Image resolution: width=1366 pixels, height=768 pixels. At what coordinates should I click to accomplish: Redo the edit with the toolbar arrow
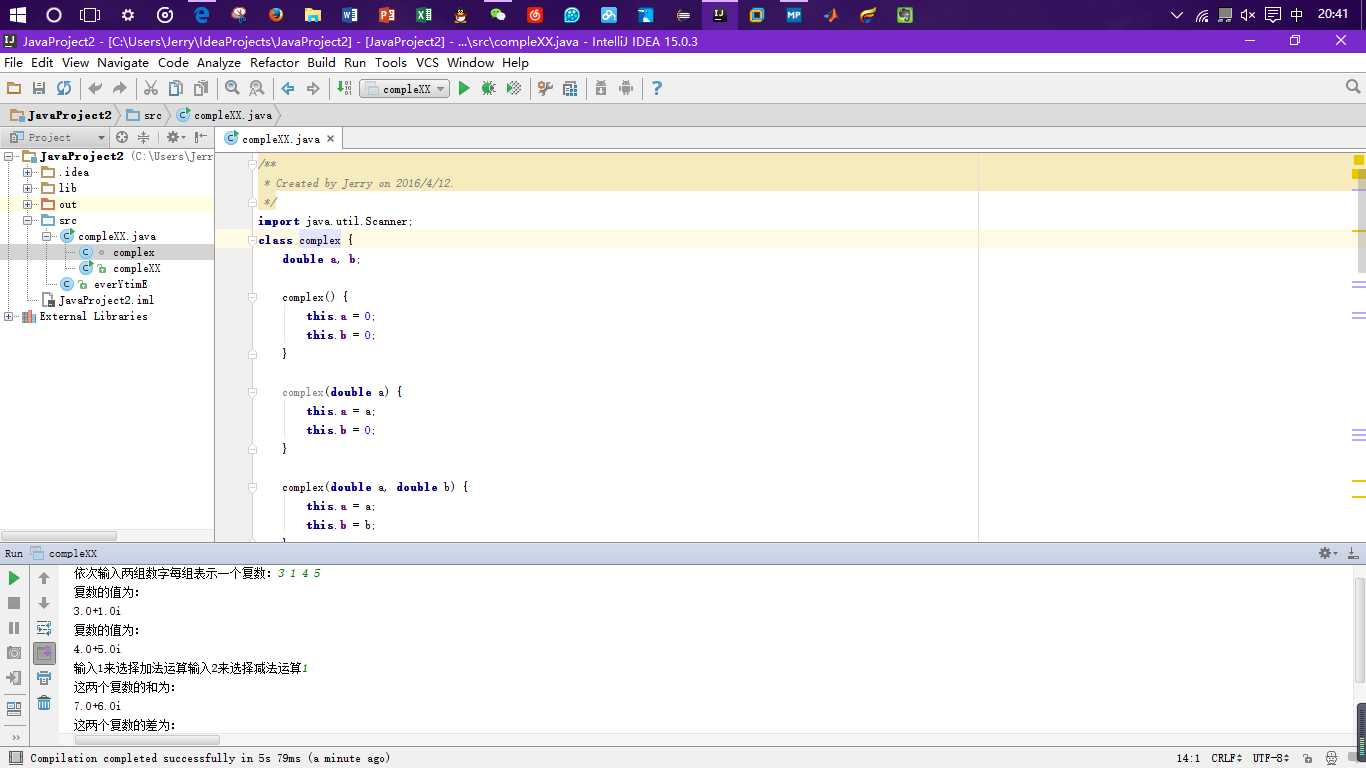(120, 88)
